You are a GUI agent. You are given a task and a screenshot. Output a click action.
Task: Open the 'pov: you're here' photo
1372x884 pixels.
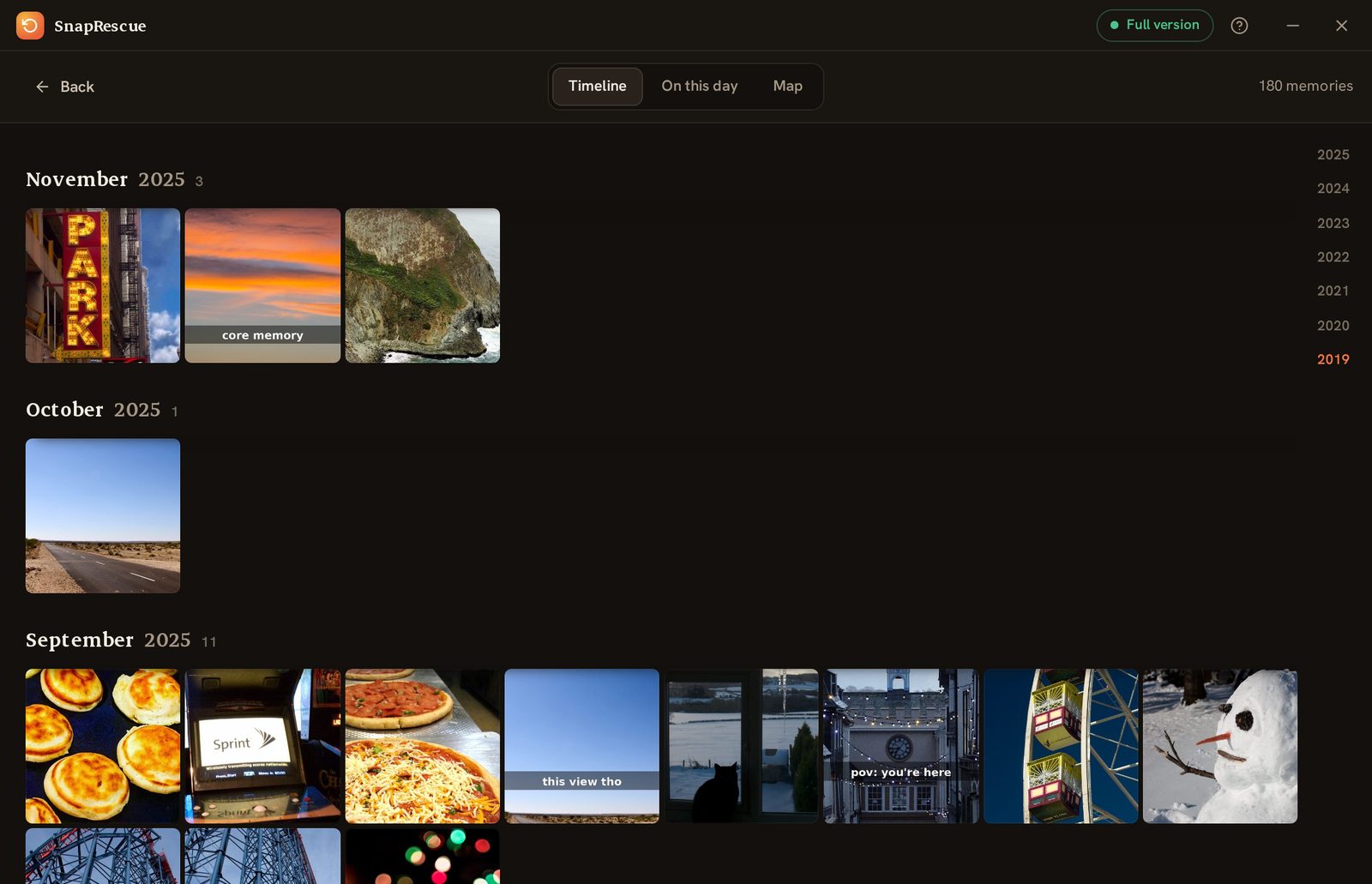pos(901,746)
